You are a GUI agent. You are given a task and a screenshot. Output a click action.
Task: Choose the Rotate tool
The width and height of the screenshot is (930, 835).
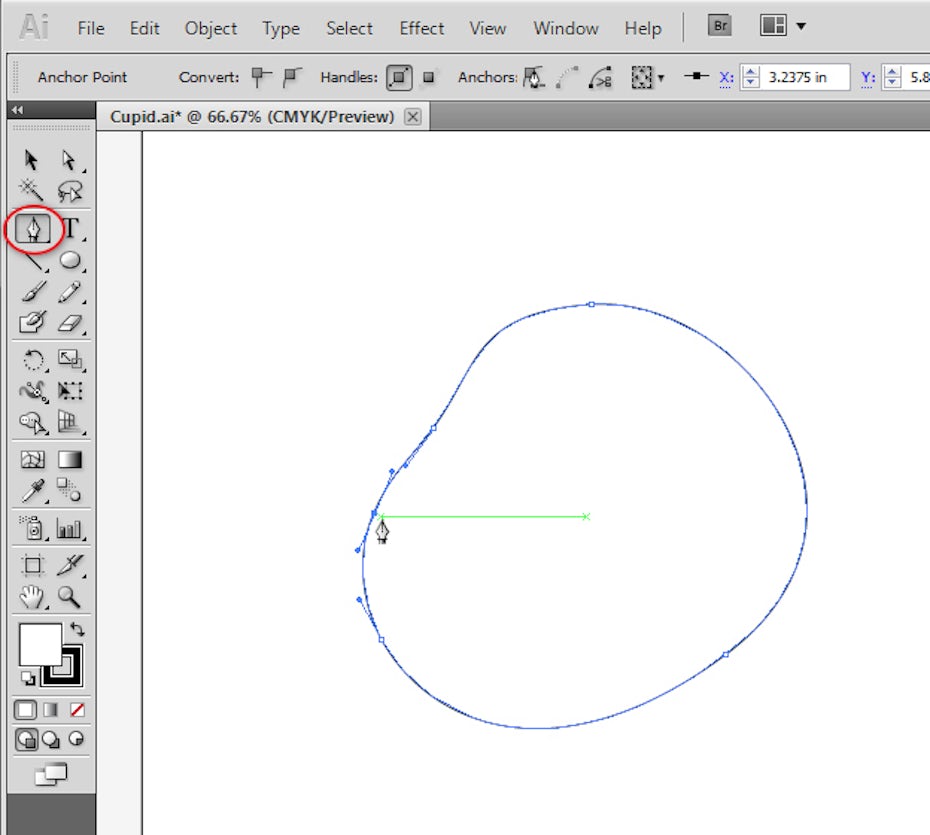[33, 360]
